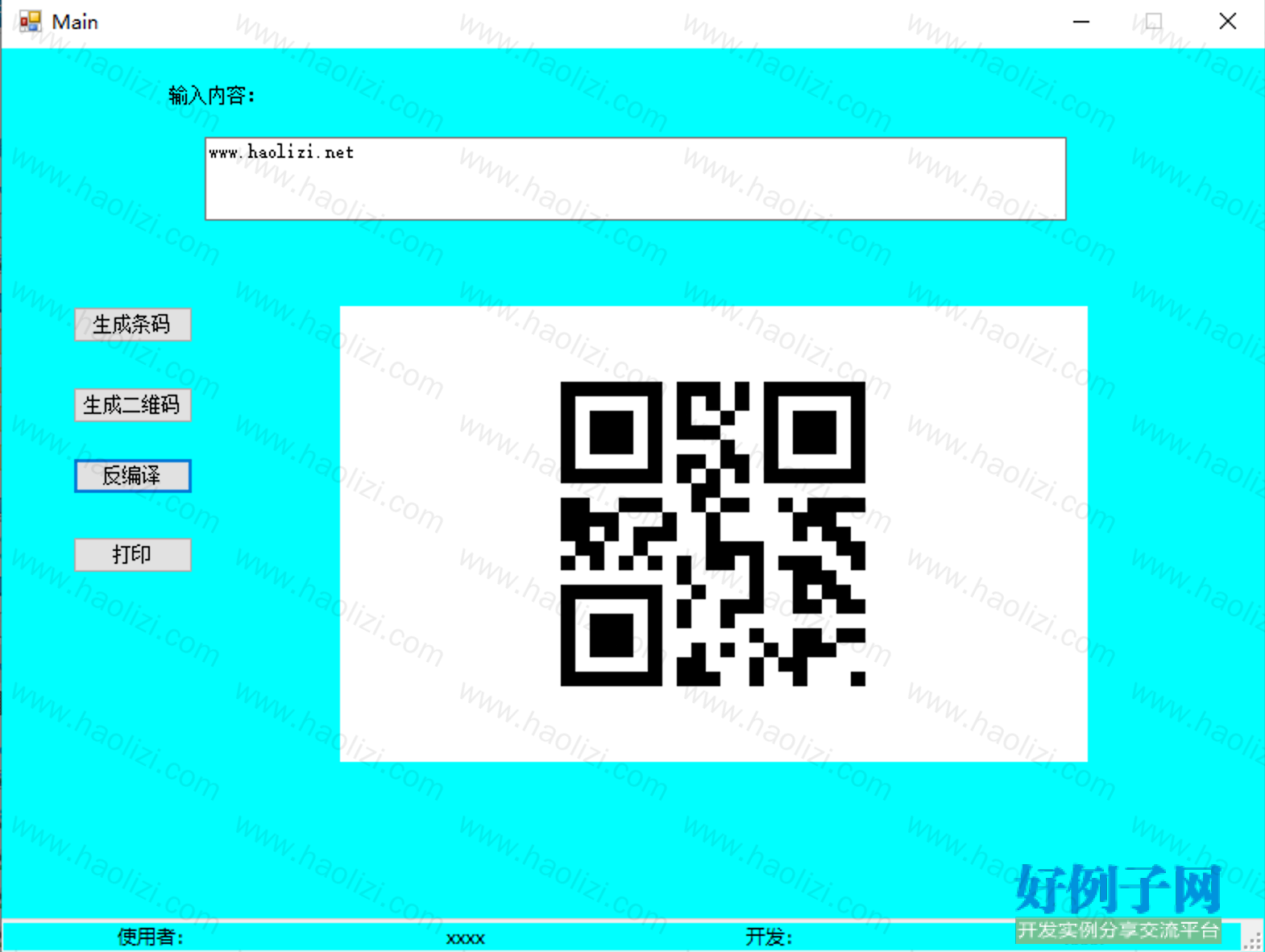
Task: Click the 输入内容: label
Action: tap(212, 96)
